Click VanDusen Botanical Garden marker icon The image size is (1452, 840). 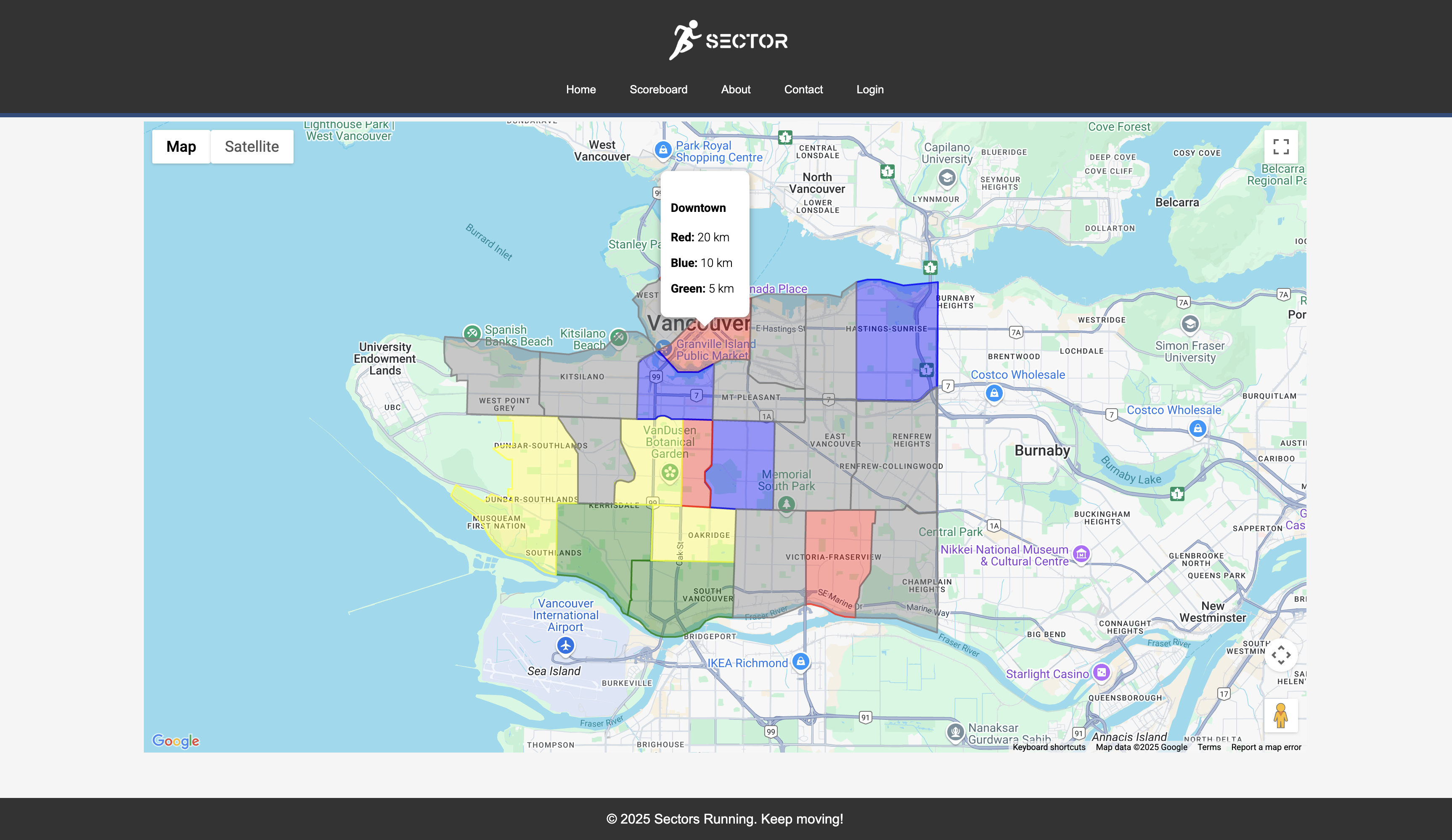(670, 473)
